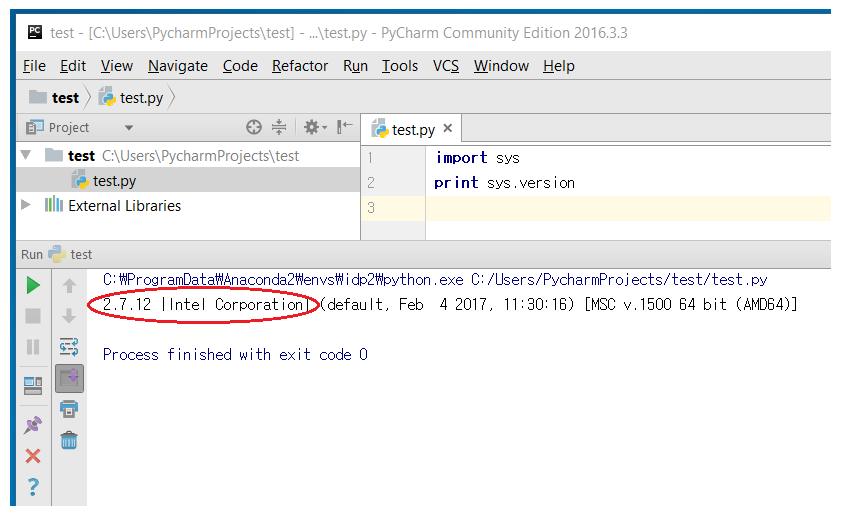The width and height of the screenshot is (854, 516).
Task: Open the Code menu
Action: pos(240,66)
